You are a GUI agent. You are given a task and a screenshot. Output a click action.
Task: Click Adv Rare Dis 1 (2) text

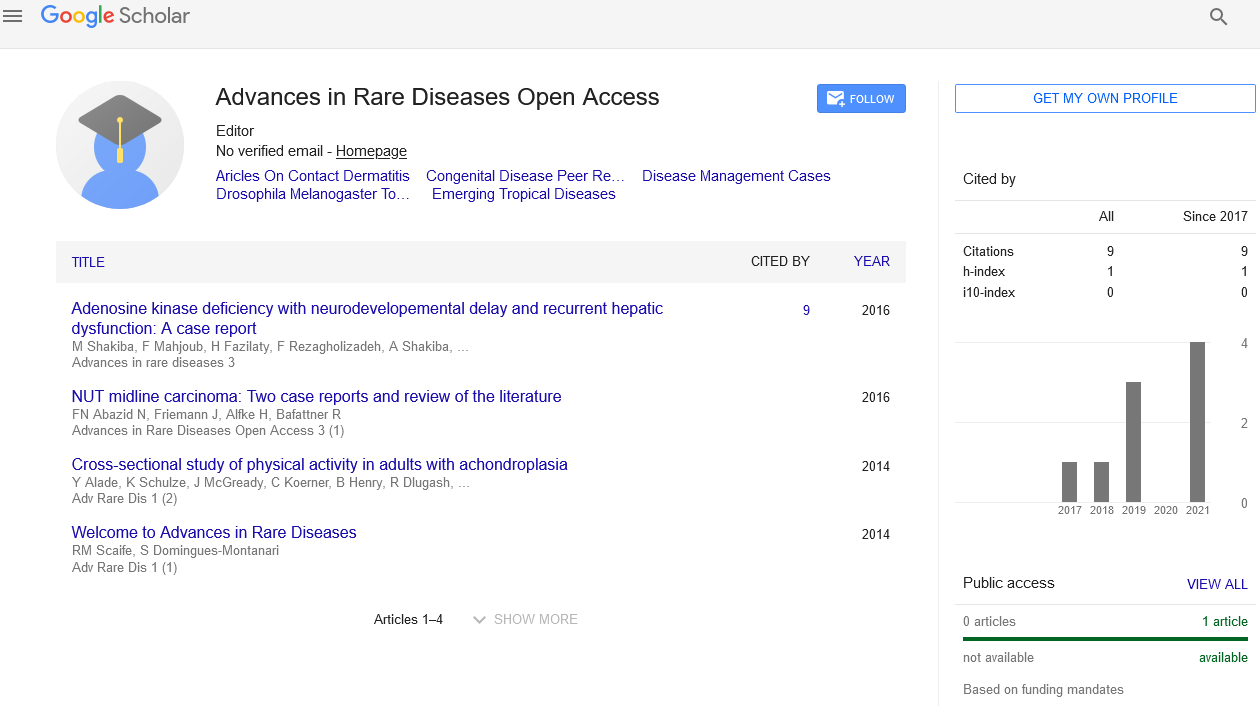(124, 499)
